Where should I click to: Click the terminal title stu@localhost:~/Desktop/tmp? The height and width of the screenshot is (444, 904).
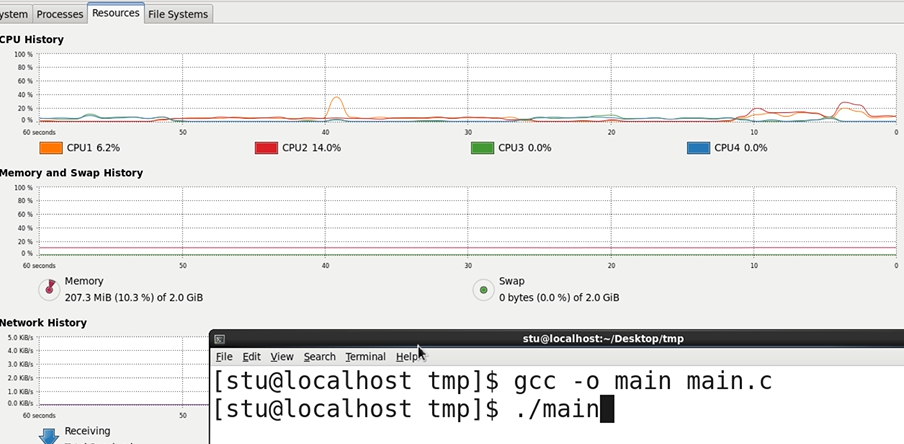pos(603,339)
